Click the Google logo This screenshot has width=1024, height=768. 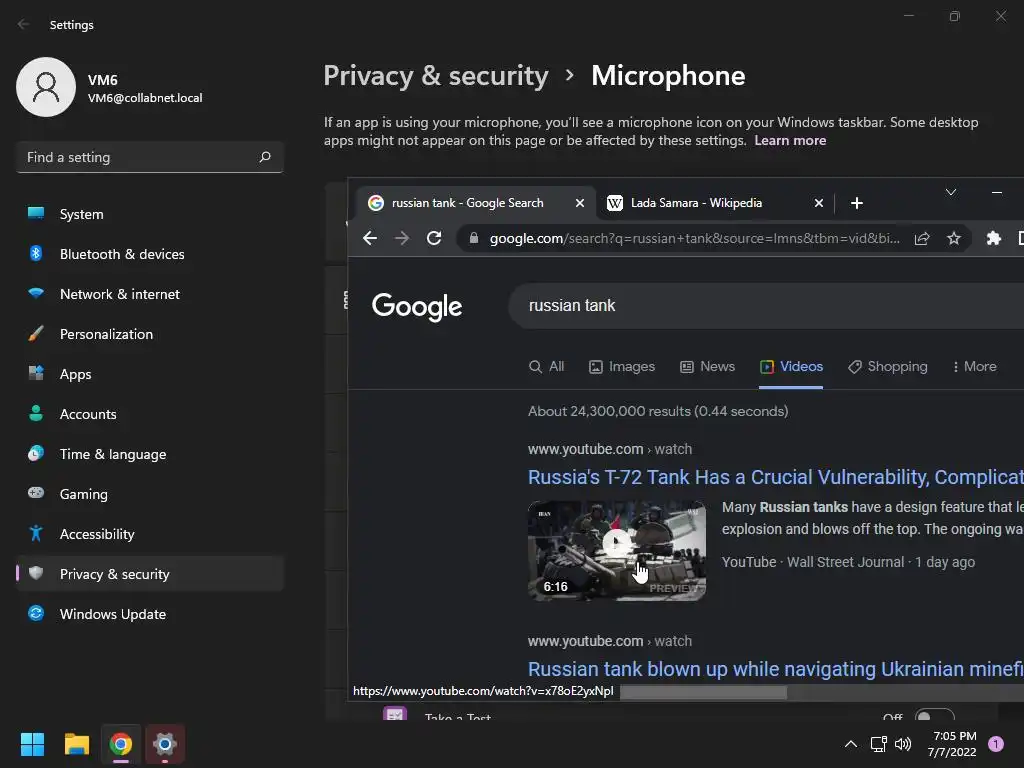417,306
